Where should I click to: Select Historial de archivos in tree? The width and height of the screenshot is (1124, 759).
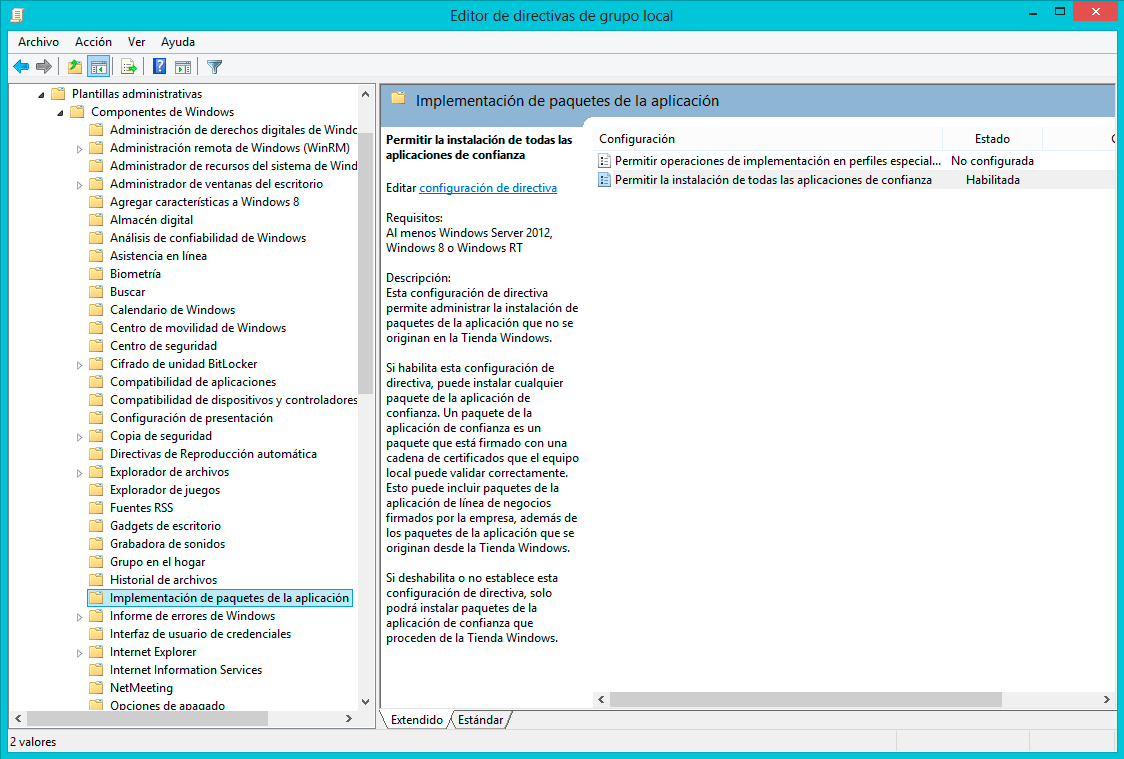163,580
